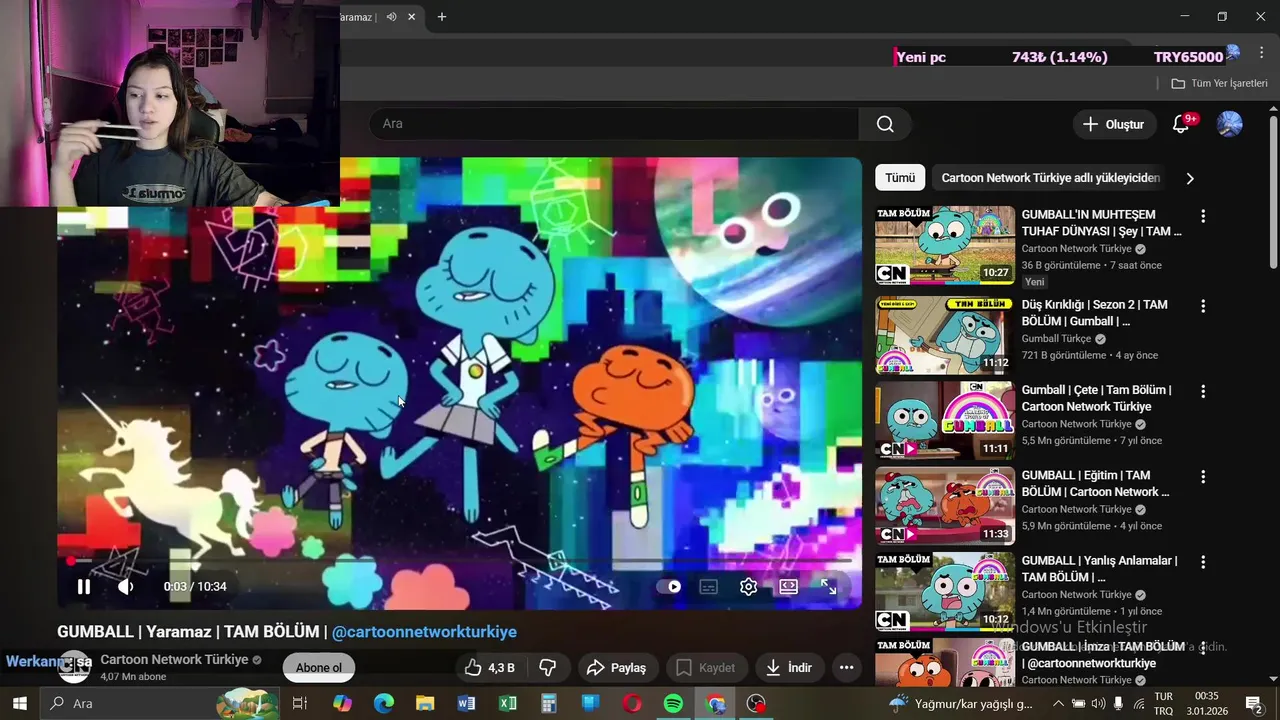Like the video (4,3 B)
The height and width of the screenshot is (720, 1280).
click(490, 668)
